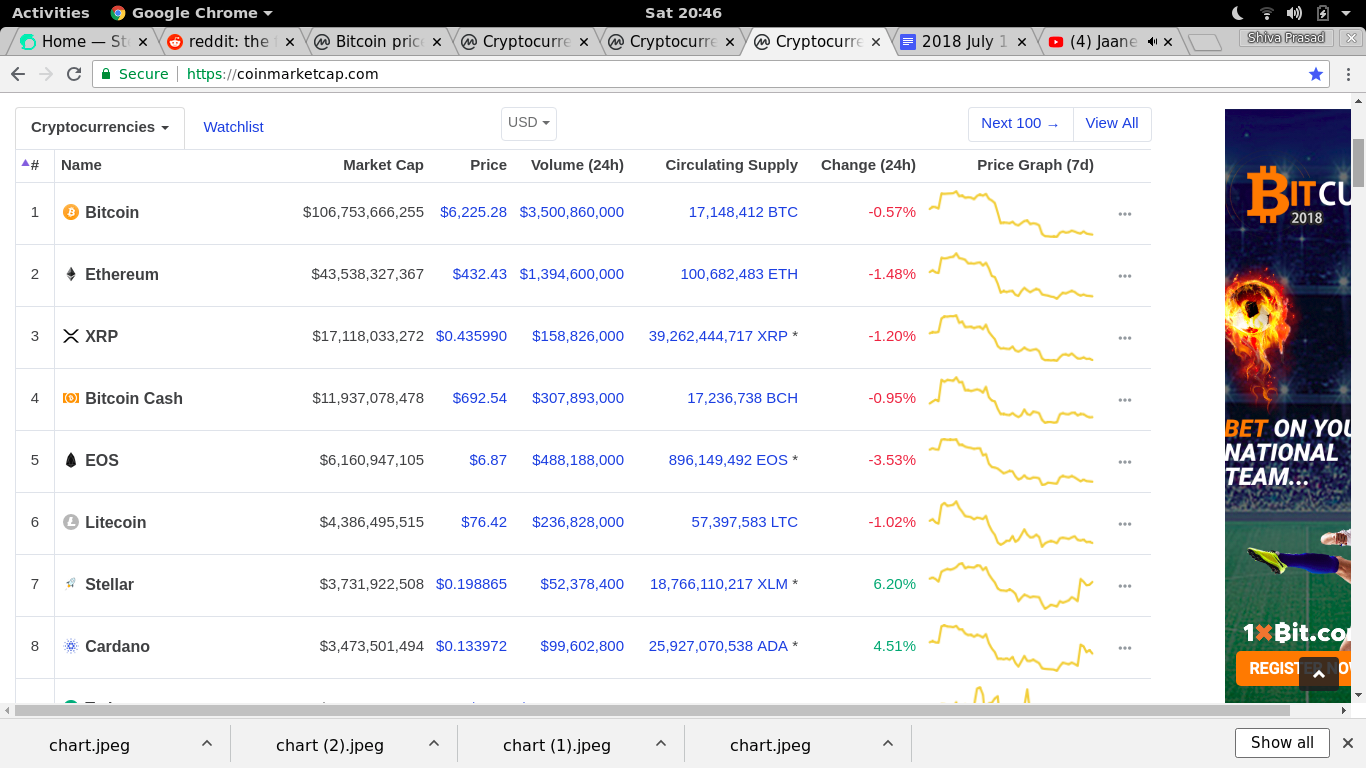This screenshot has width=1366, height=768.
Task: Click the Stellar coin icon
Action: (71, 584)
